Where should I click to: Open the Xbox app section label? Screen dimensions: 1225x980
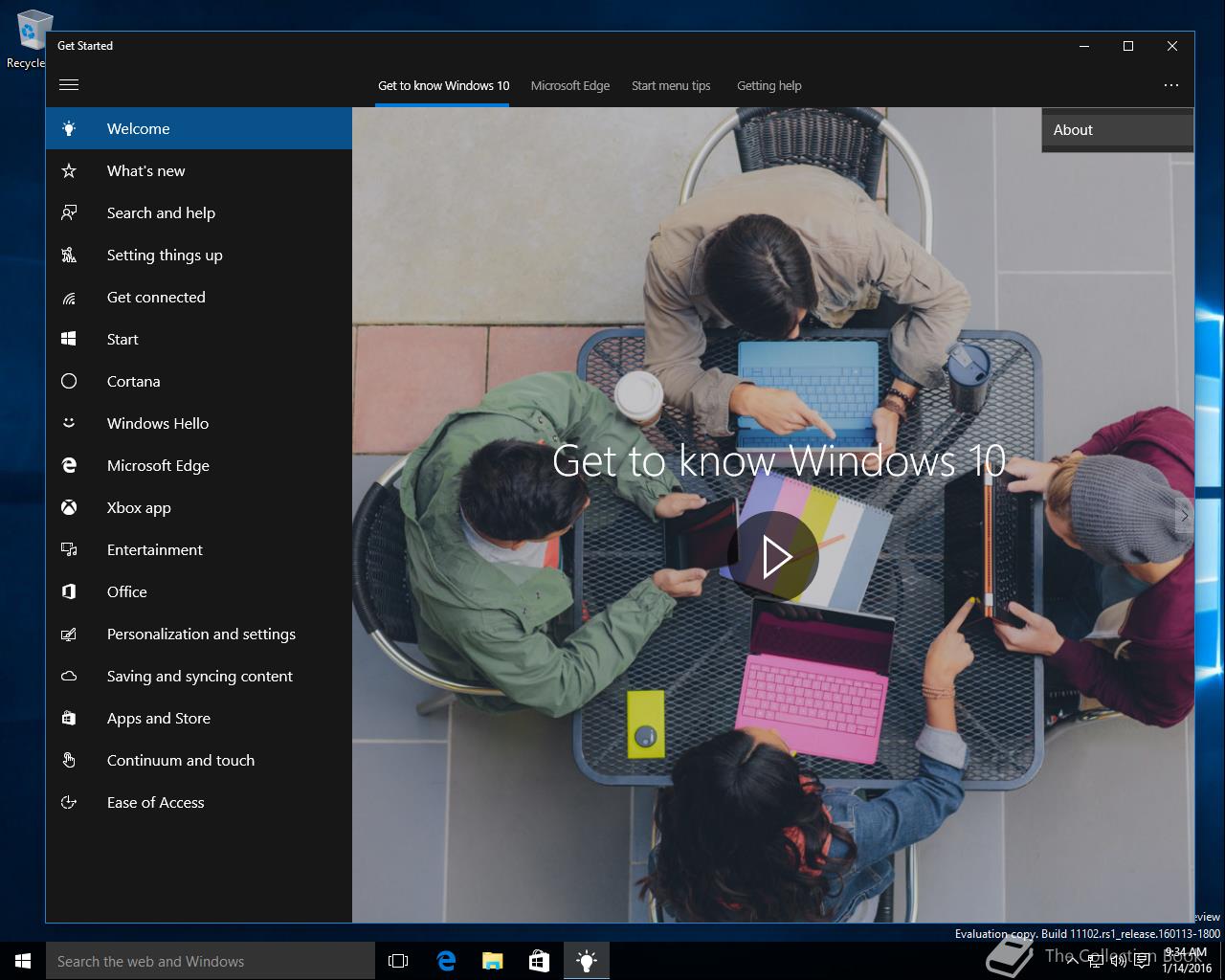click(139, 507)
